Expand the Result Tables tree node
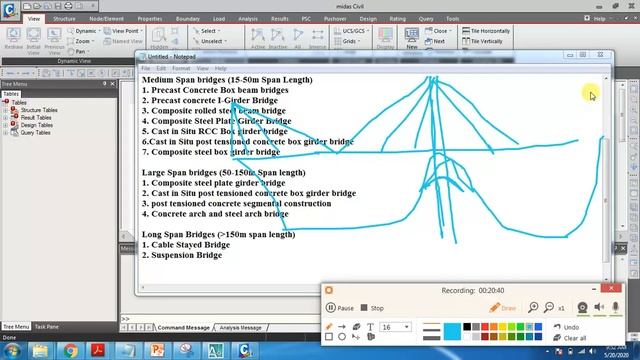 [x=5, y=118]
